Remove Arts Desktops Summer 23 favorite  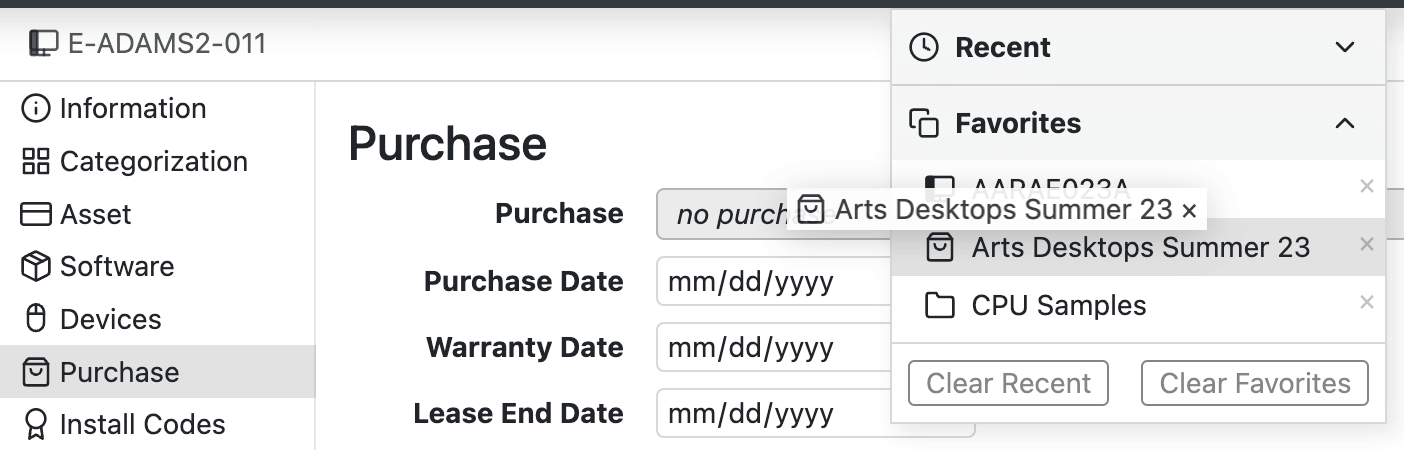coord(1367,244)
